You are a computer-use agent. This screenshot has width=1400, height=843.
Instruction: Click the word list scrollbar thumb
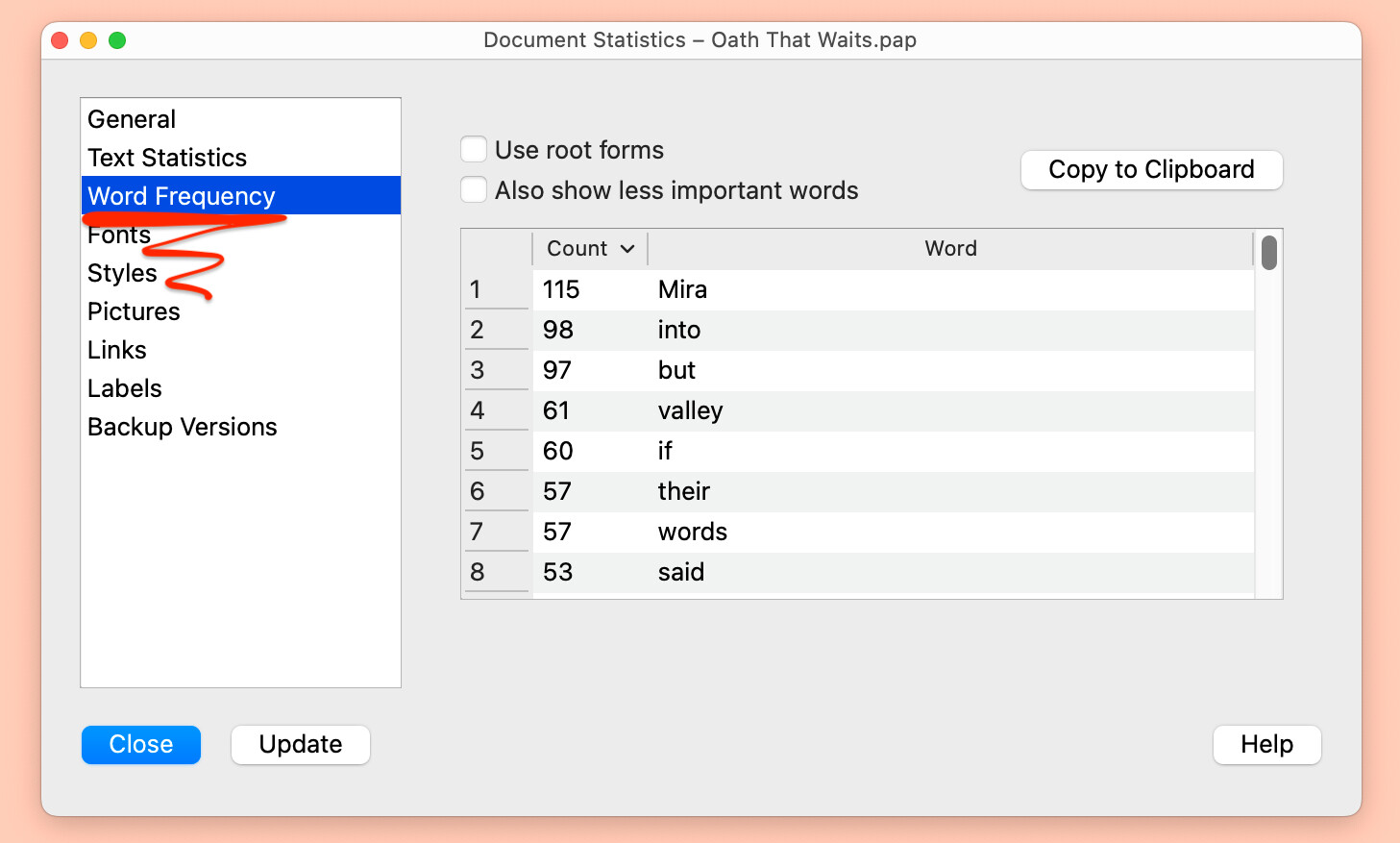pyautogui.click(x=1268, y=254)
